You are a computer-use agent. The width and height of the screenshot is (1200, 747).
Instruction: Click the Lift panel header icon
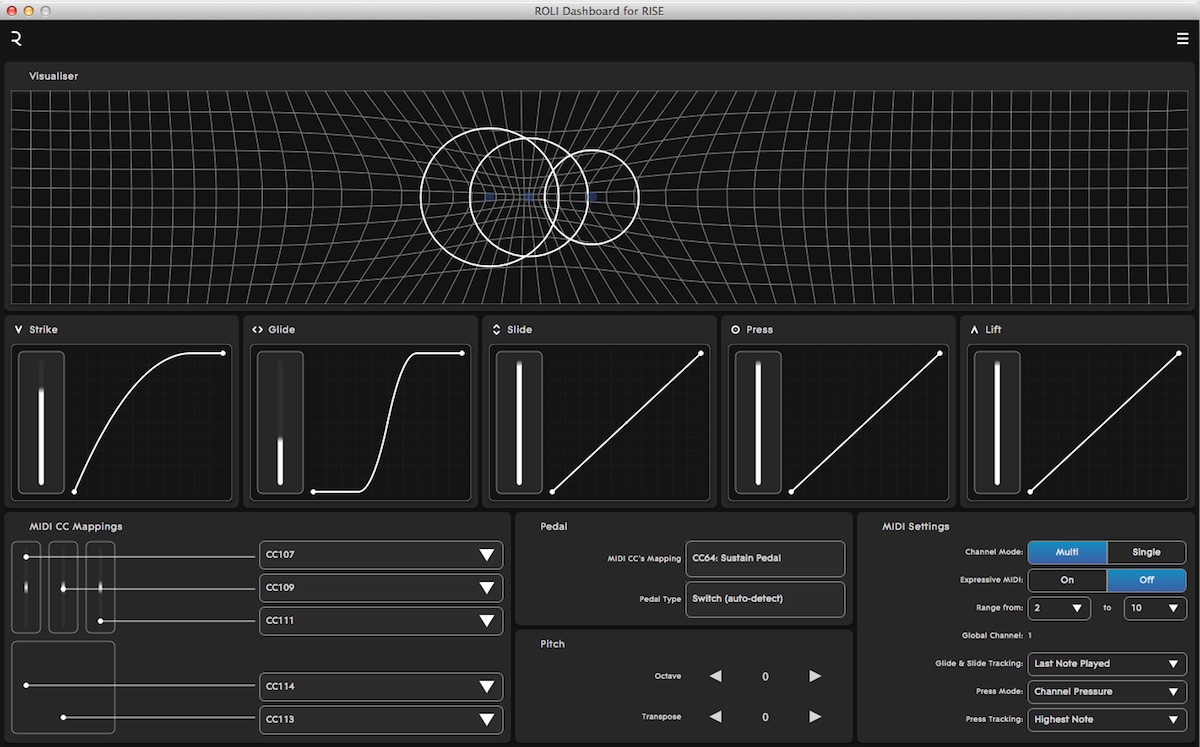coord(975,329)
